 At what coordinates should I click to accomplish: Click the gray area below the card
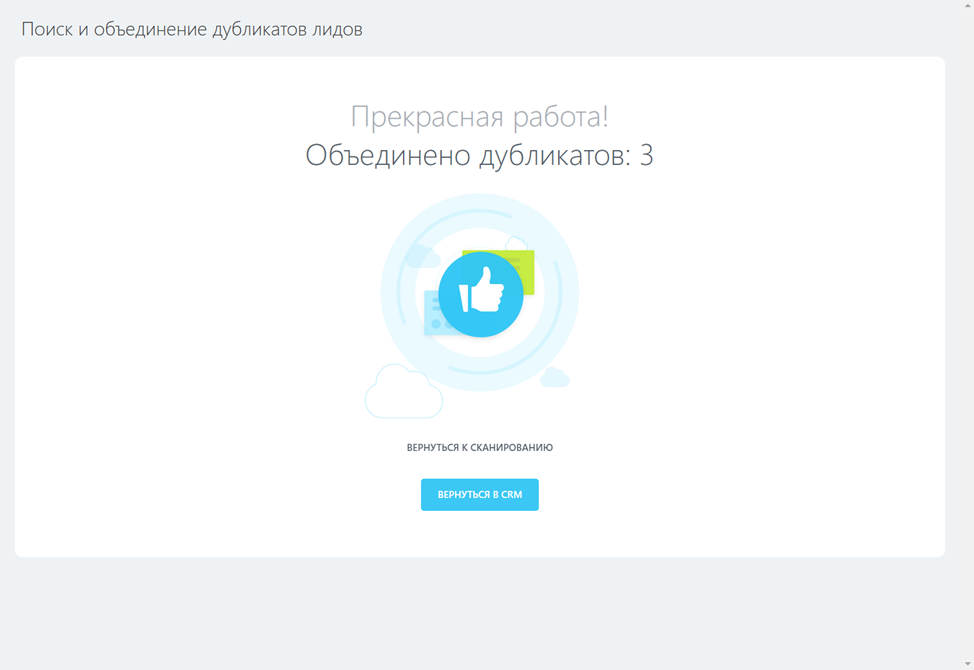[480, 610]
